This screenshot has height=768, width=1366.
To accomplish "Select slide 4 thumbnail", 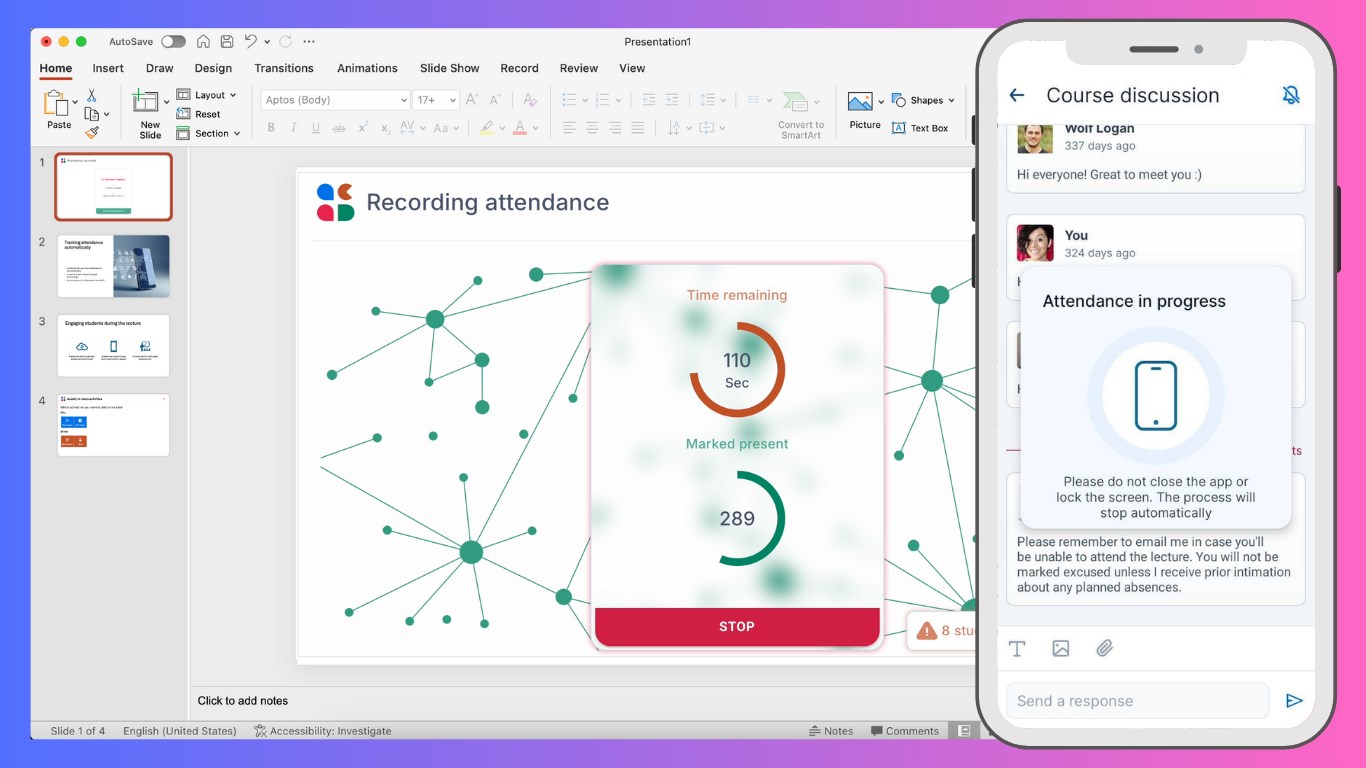I will (113, 425).
